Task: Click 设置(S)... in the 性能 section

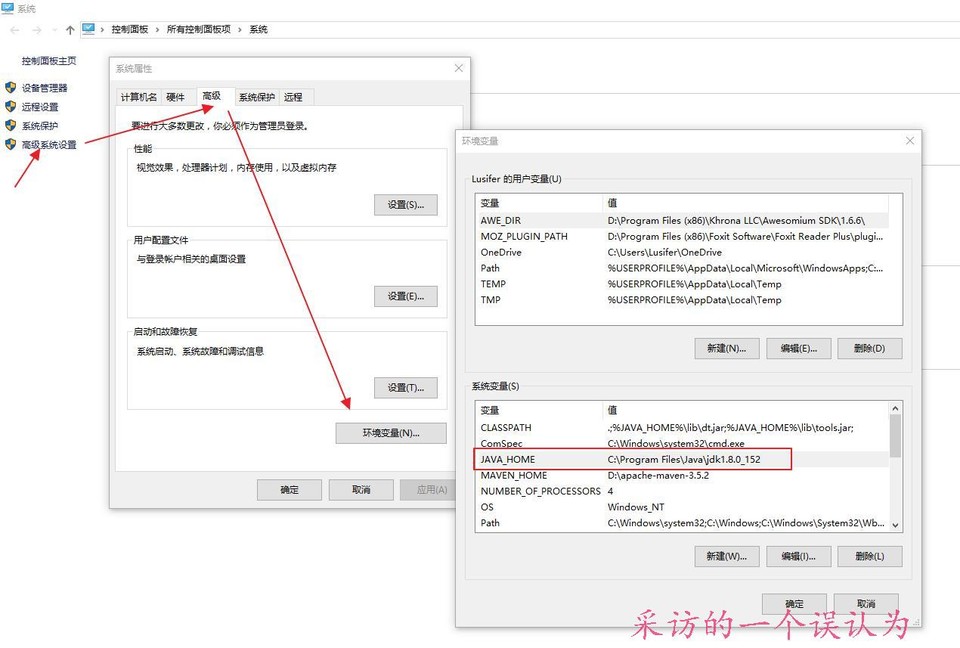Action: (x=405, y=205)
